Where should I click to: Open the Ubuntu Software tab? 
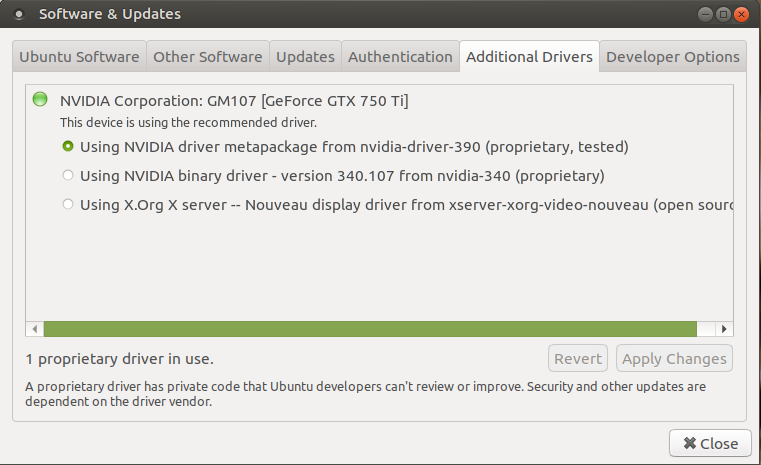[x=79, y=57]
